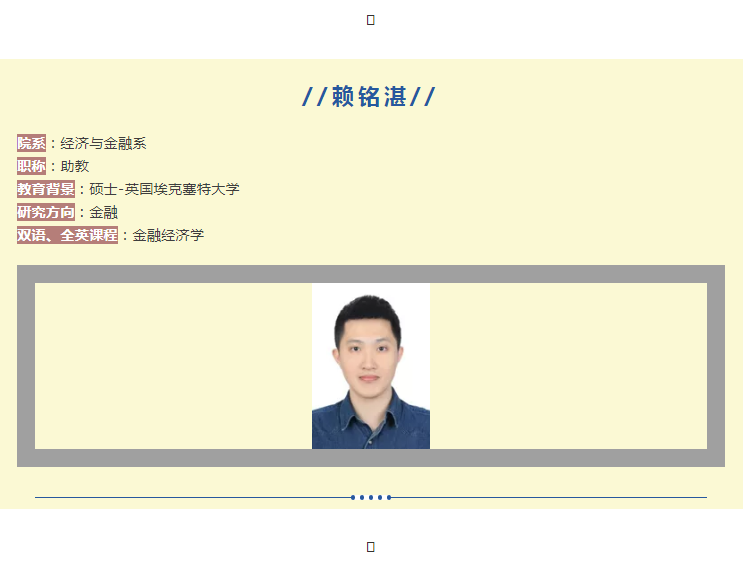Click the placeholder glyph above the yellow card
Screen dimensions: 745x581
[x=371, y=20]
